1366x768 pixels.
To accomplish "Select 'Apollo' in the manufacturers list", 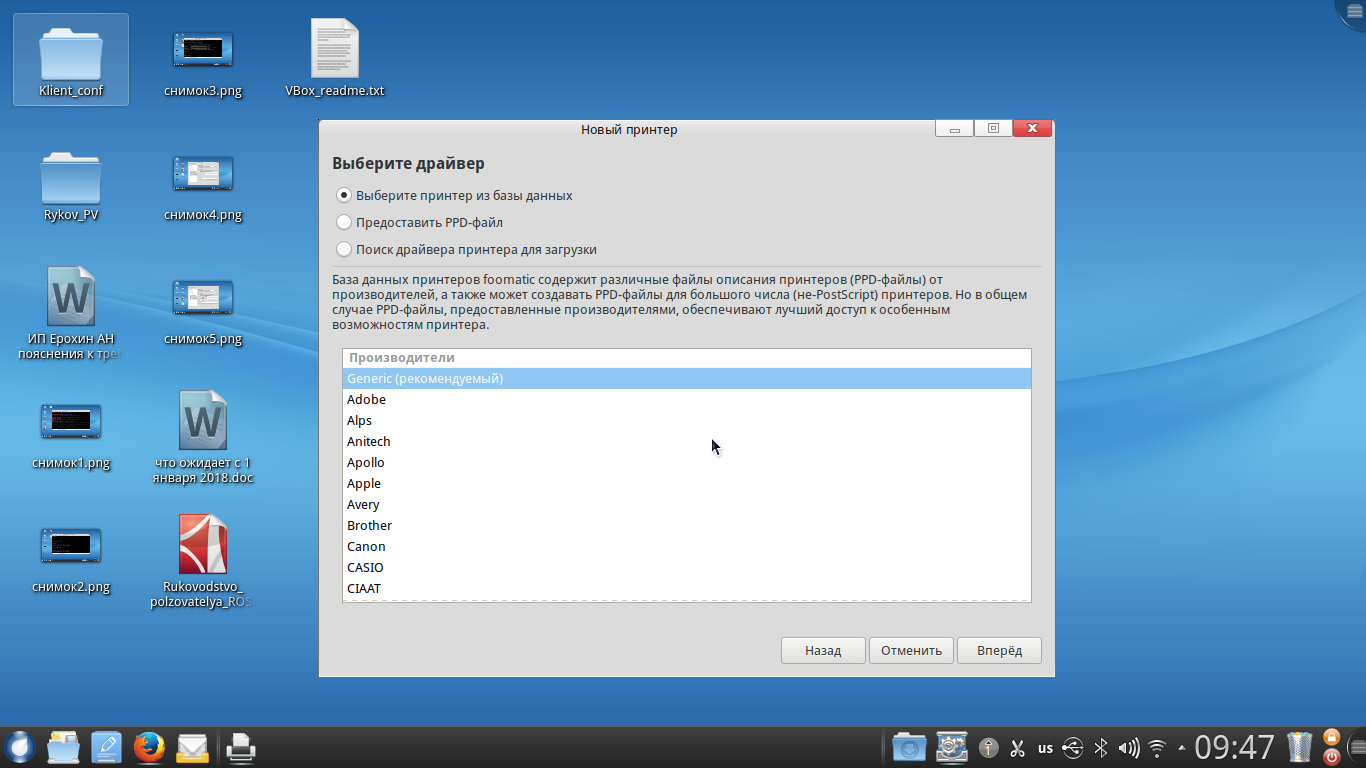I will coord(686,463).
